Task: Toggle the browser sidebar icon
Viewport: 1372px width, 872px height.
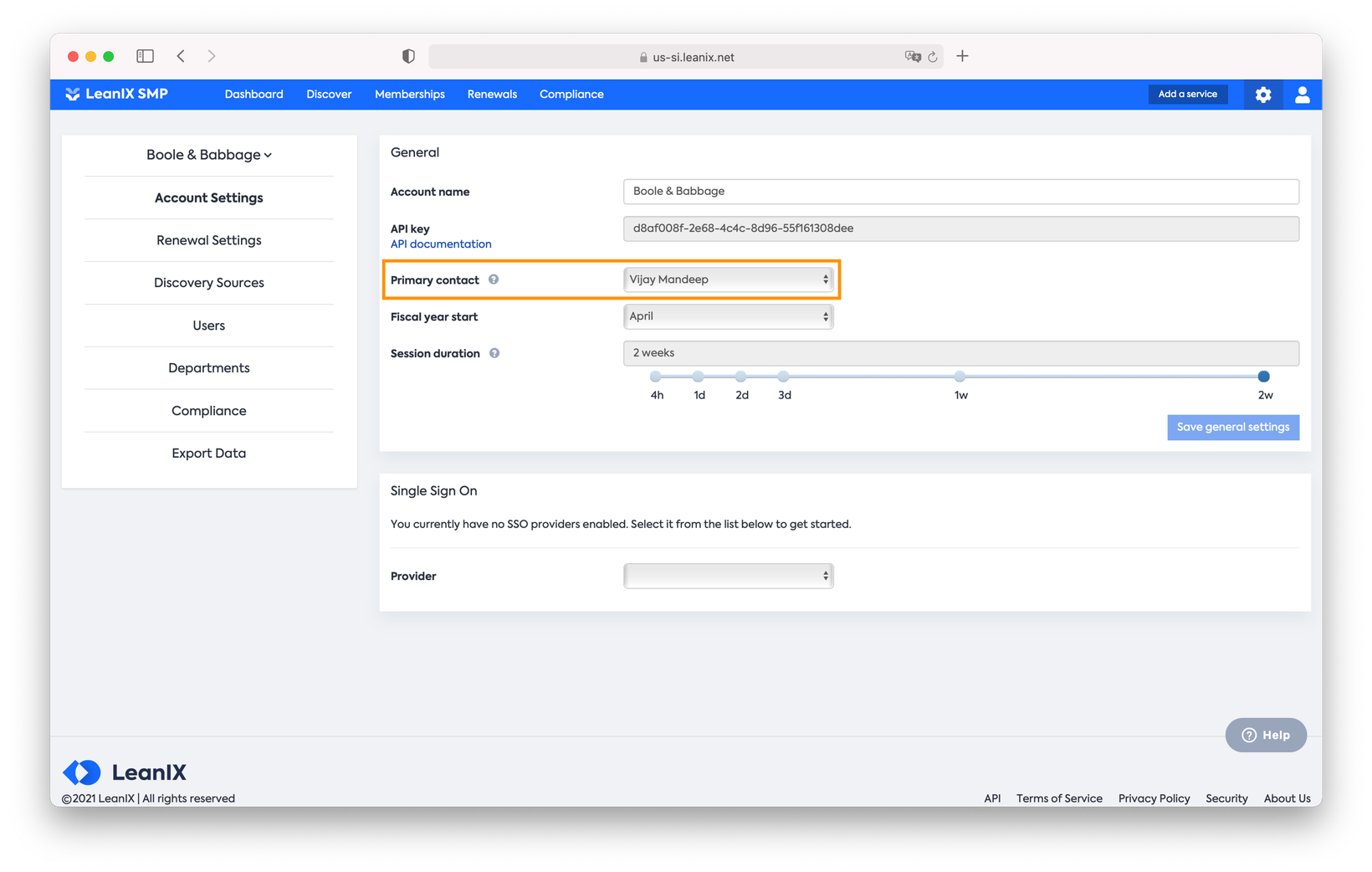Action: pyautogui.click(x=145, y=56)
